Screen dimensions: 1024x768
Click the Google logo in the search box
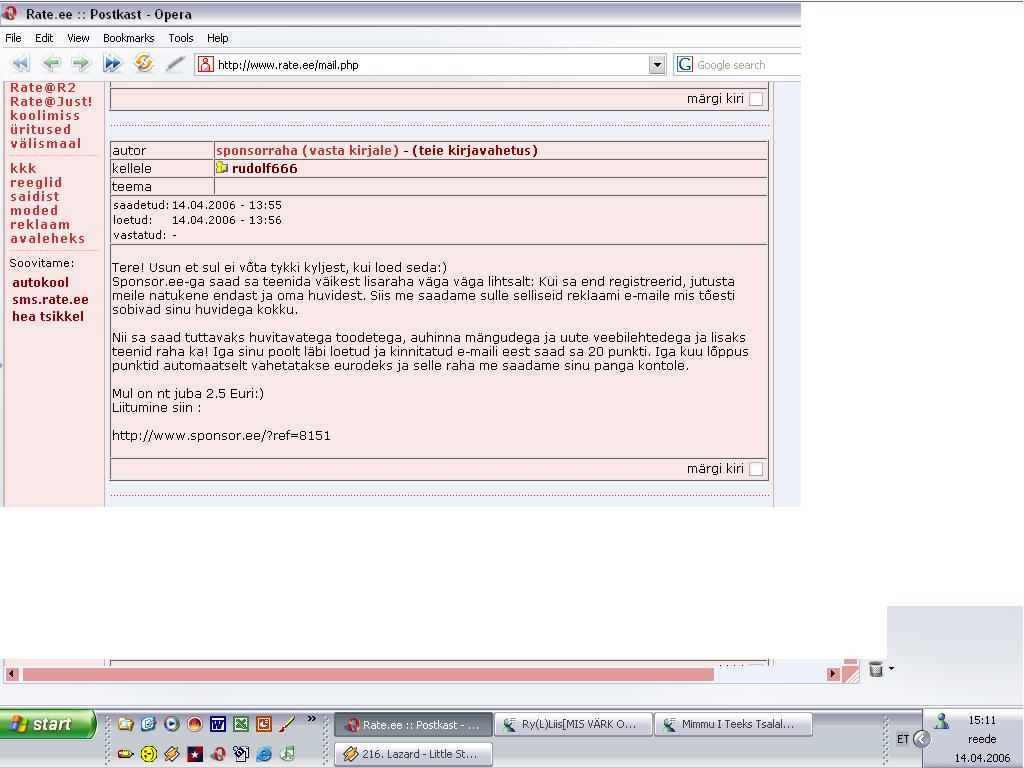click(684, 64)
